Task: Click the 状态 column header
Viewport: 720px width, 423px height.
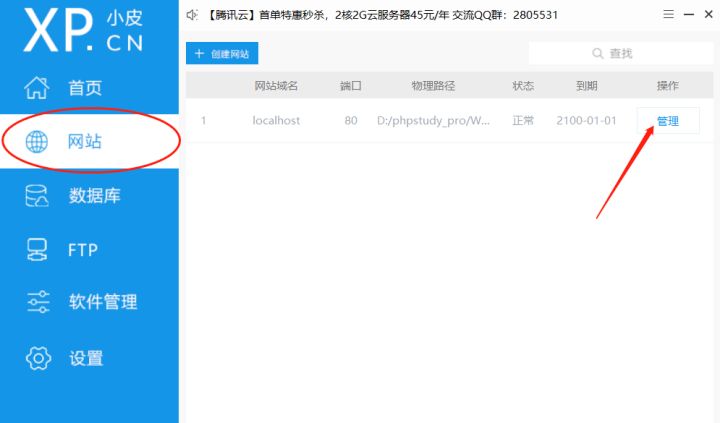Action: point(523,85)
